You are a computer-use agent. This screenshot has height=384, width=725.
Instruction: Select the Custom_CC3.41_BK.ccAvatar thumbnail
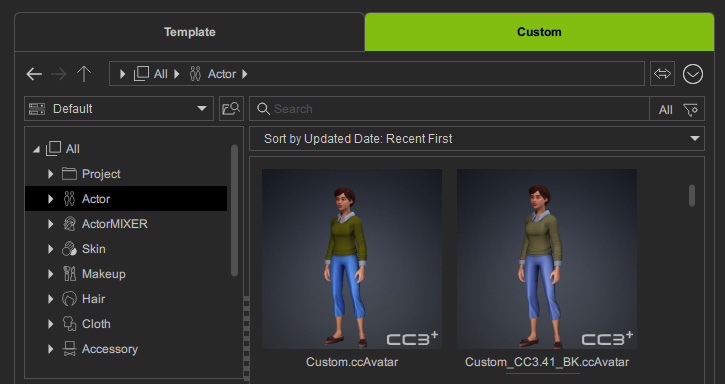pos(547,259)
